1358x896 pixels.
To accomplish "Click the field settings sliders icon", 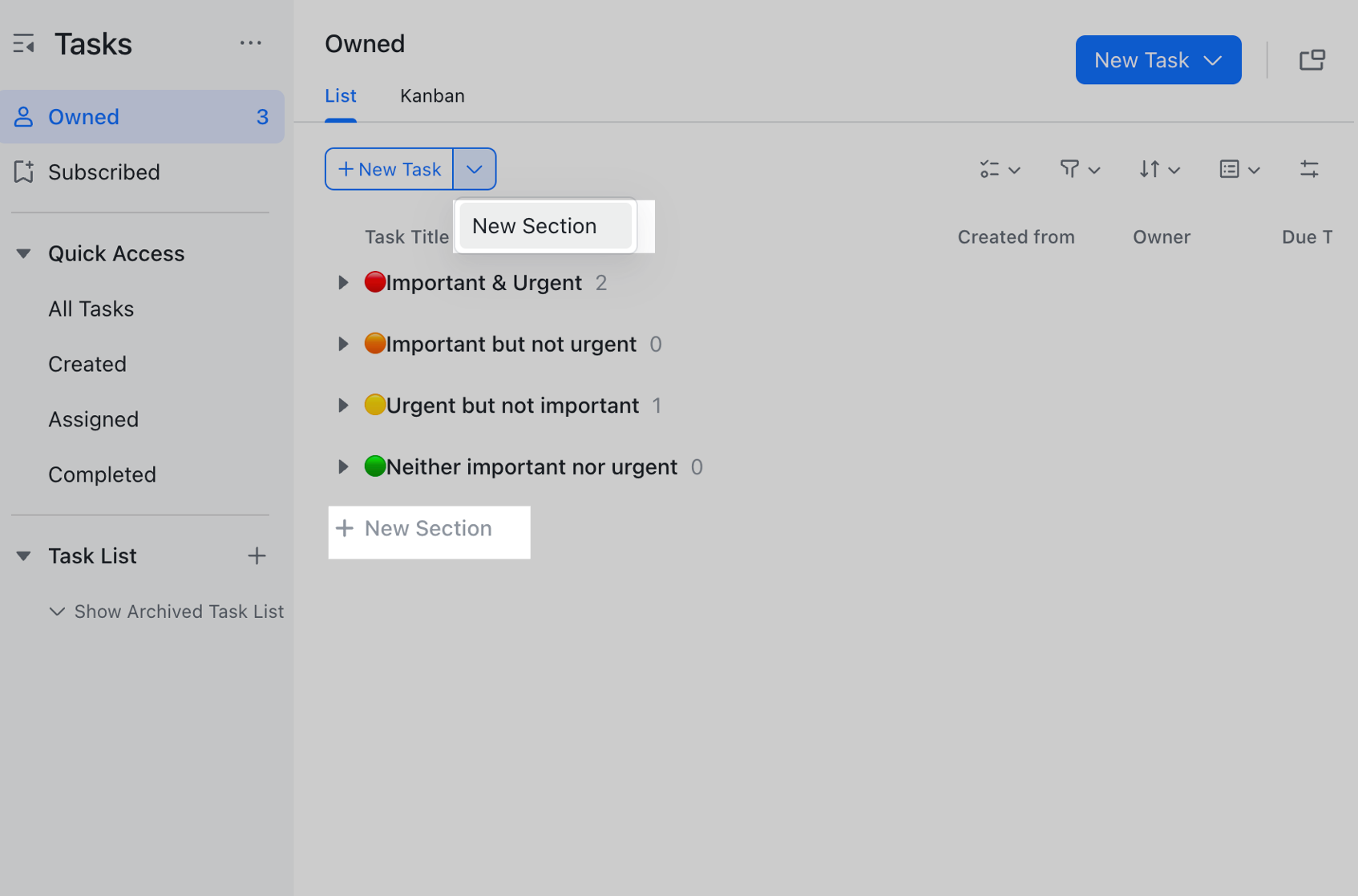I will (x=1310, y=169).
